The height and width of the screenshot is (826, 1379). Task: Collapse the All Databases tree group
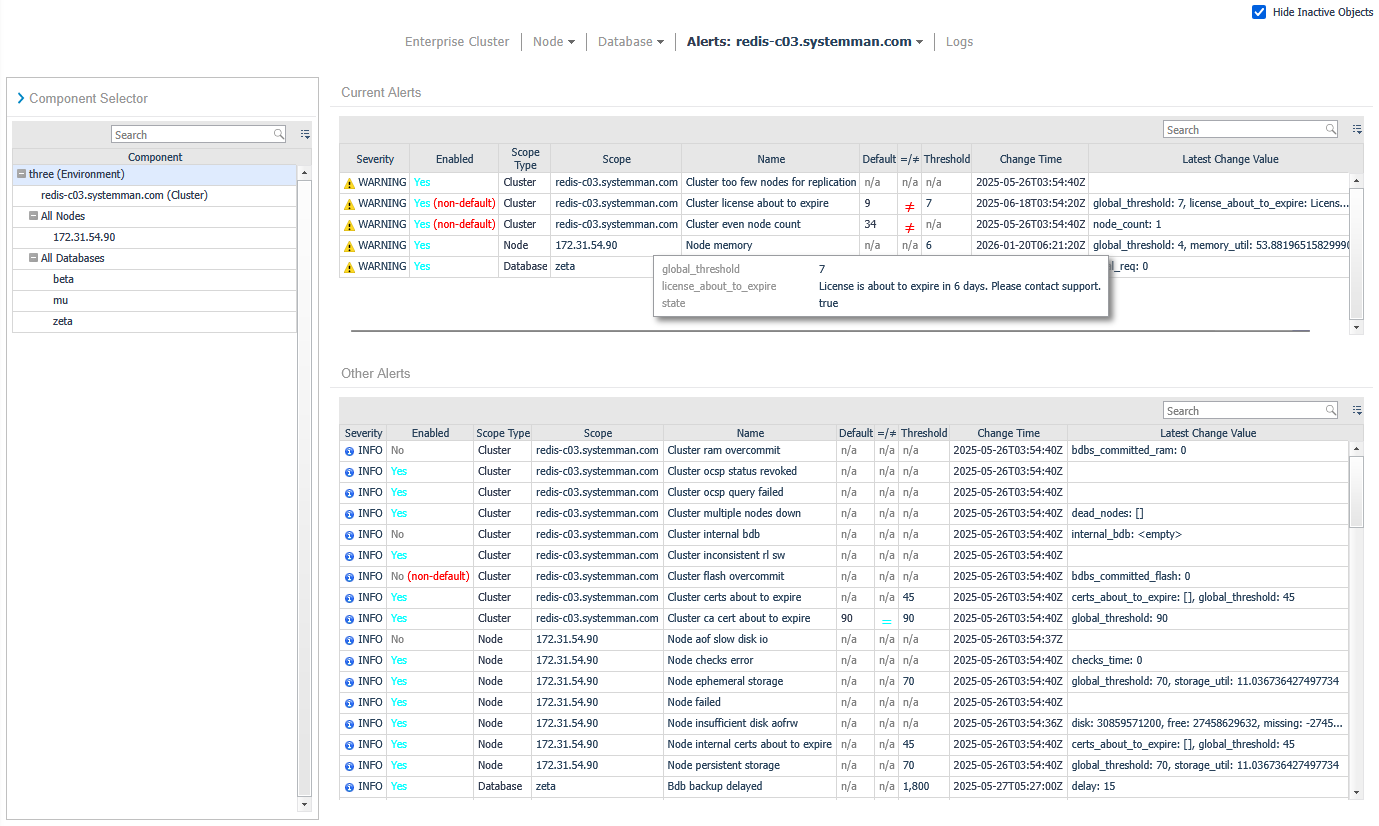click(x=33, y=258)
